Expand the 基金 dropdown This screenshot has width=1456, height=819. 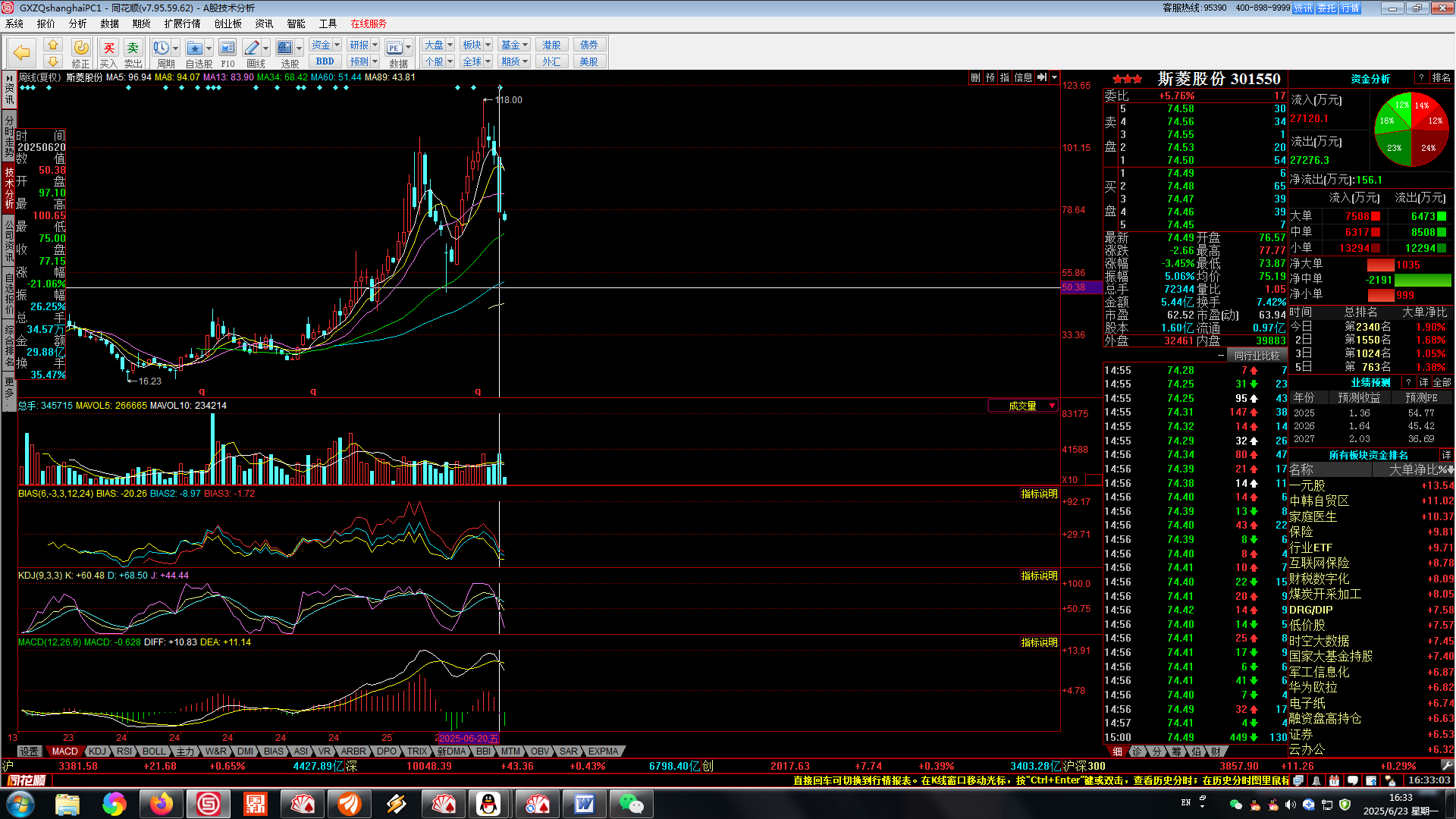point(526,45)
